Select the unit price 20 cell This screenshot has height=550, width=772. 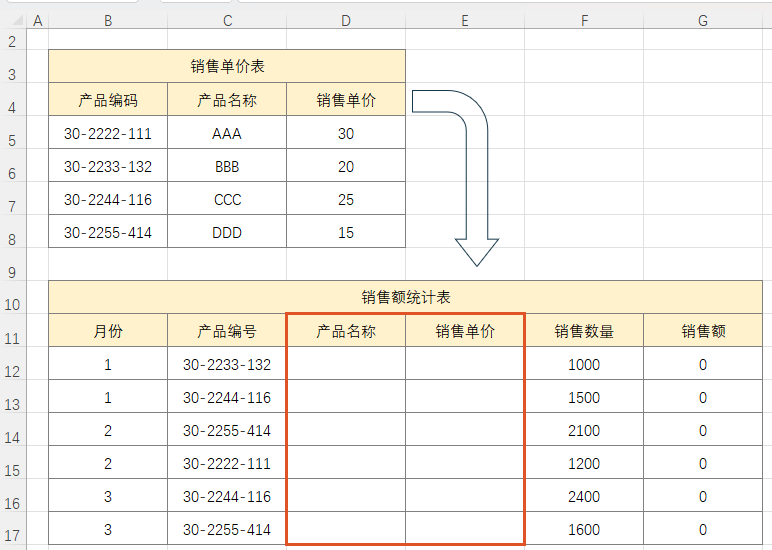pos(346,166)
